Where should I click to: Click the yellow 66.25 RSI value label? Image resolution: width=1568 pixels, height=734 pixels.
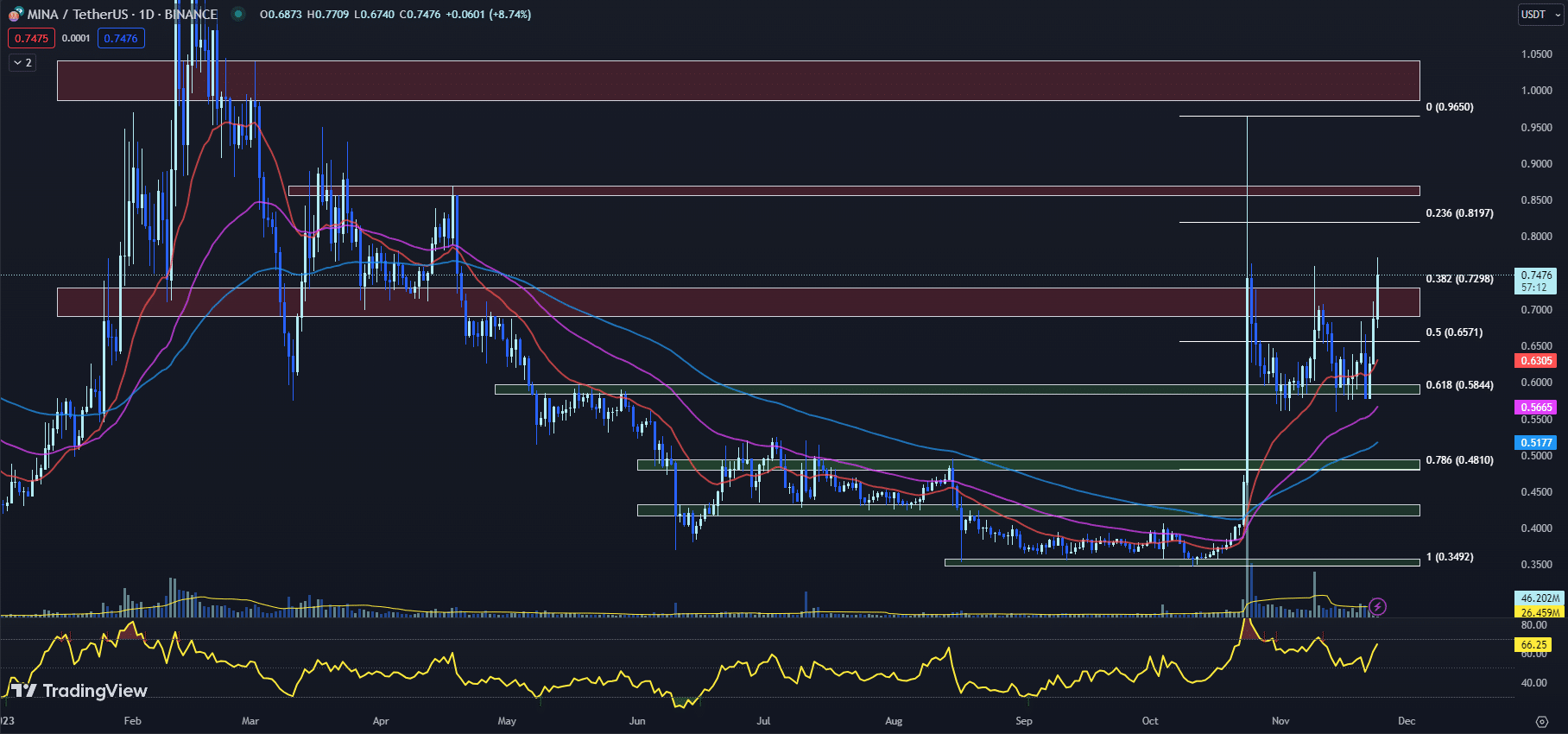click(1533, 645)
